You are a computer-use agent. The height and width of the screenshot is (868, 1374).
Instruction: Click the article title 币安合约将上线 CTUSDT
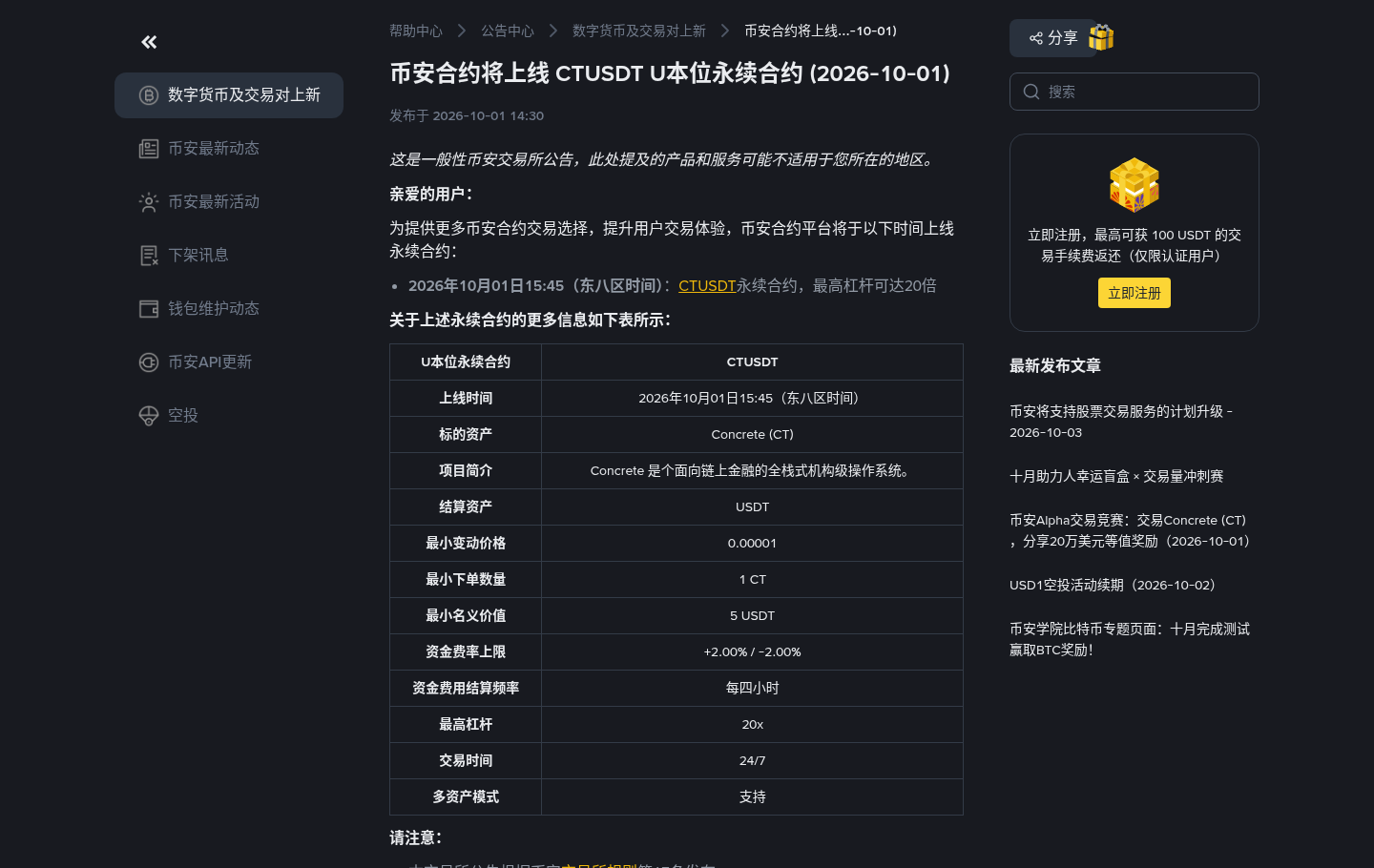(670, 73)
